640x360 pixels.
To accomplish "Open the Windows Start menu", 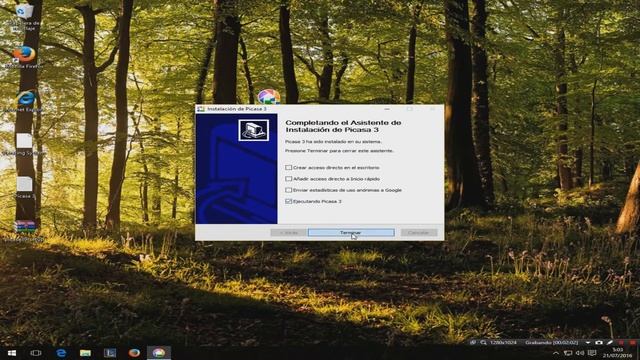I will (x=12, y=353).
